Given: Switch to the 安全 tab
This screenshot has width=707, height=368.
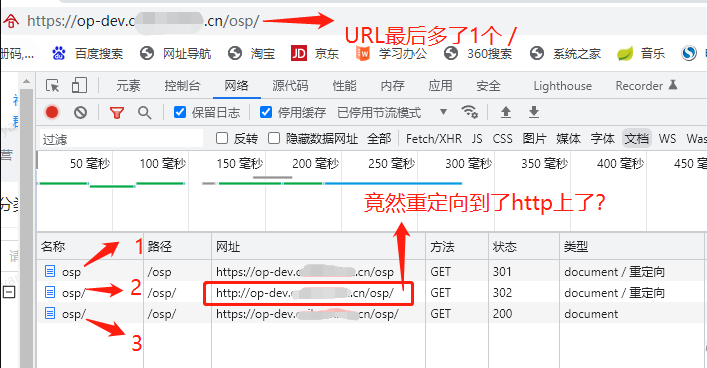Looking at the screenshot, I should pos(488,86).
